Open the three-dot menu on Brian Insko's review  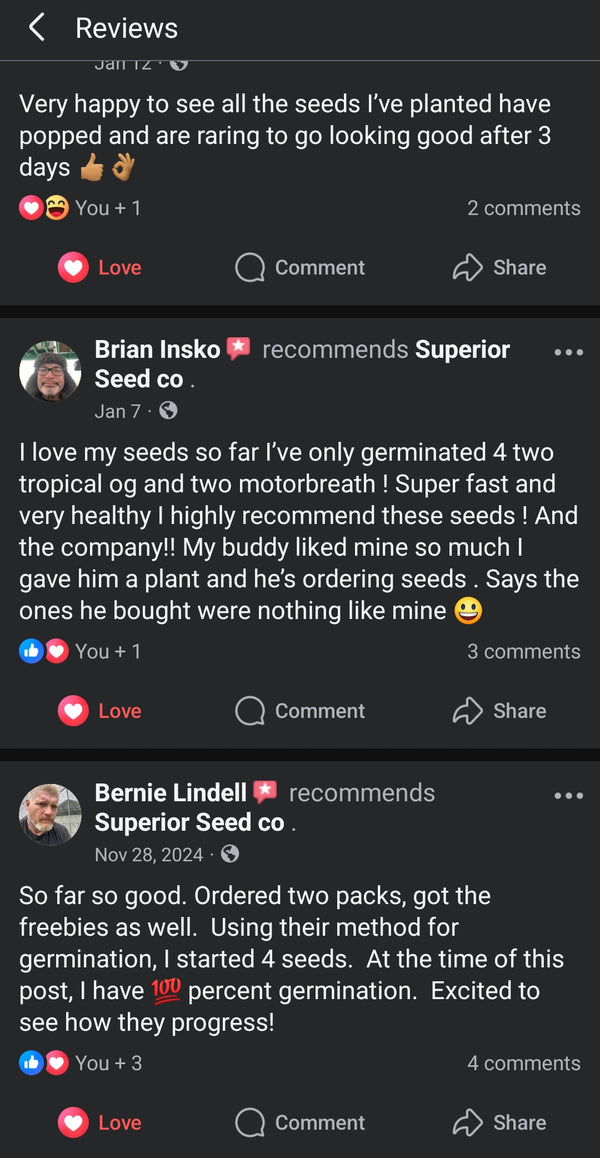568,352
